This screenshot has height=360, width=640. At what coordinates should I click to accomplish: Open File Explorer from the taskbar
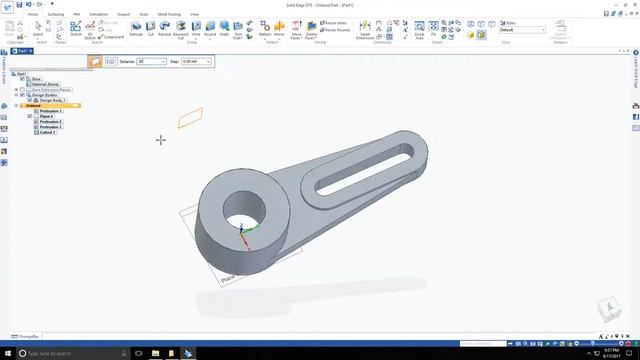tap(155, 353)
